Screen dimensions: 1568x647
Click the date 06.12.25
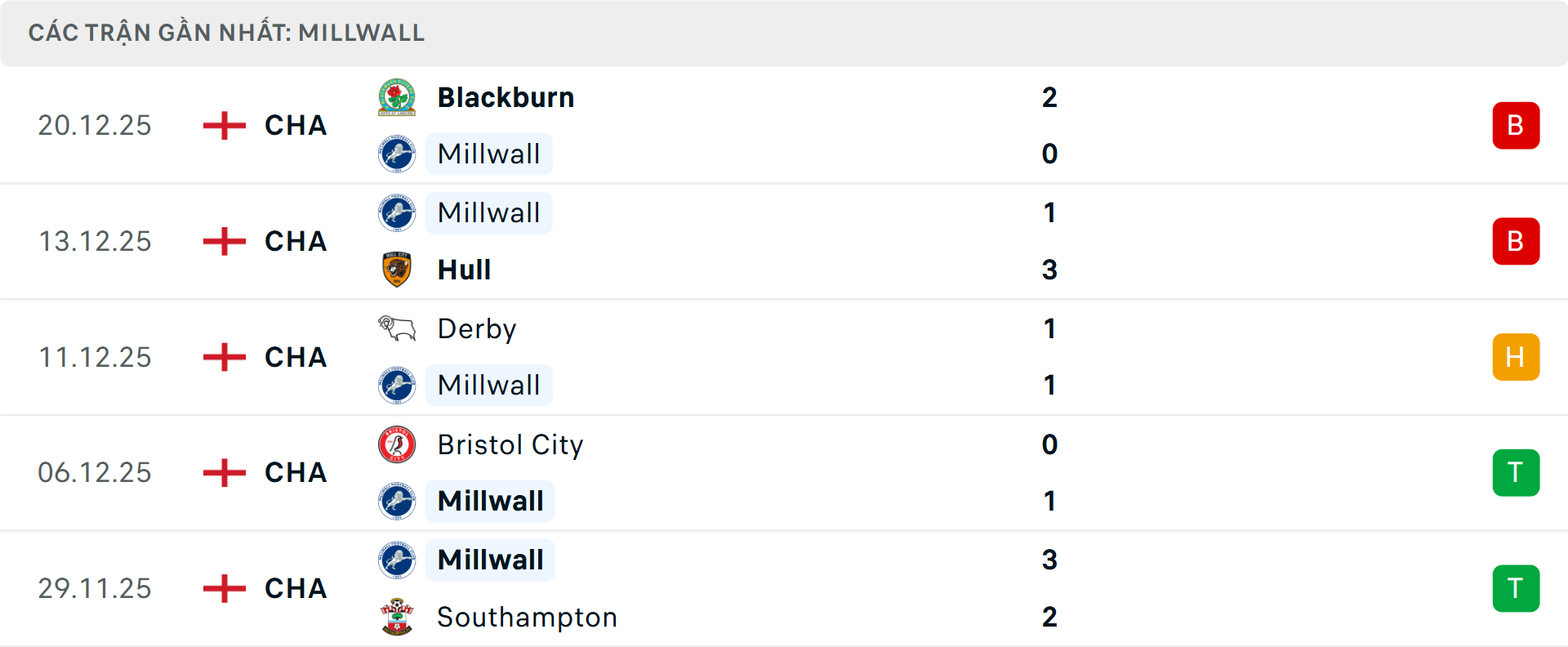pos(95,472)
